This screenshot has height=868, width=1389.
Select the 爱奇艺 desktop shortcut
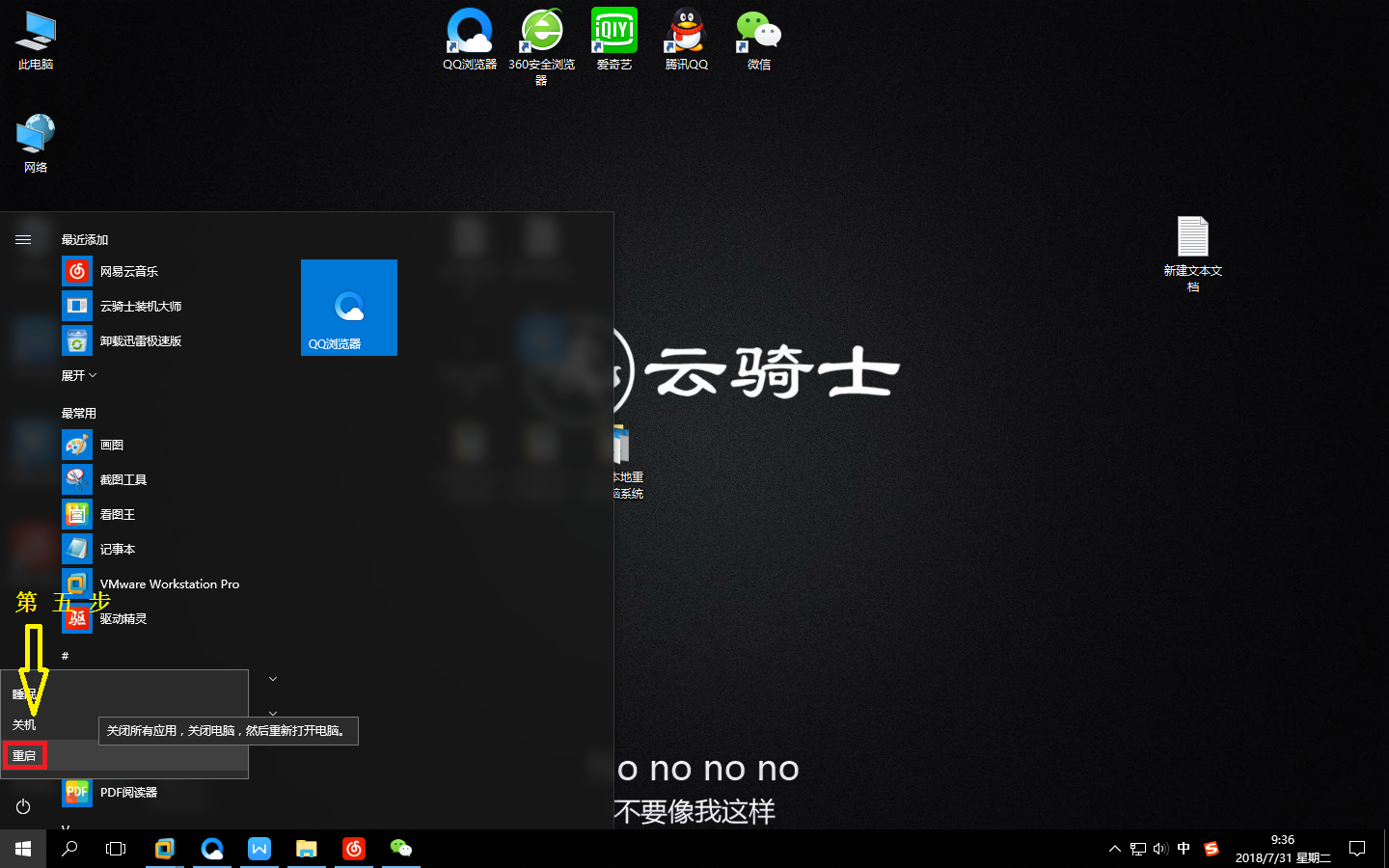point(614,40)
